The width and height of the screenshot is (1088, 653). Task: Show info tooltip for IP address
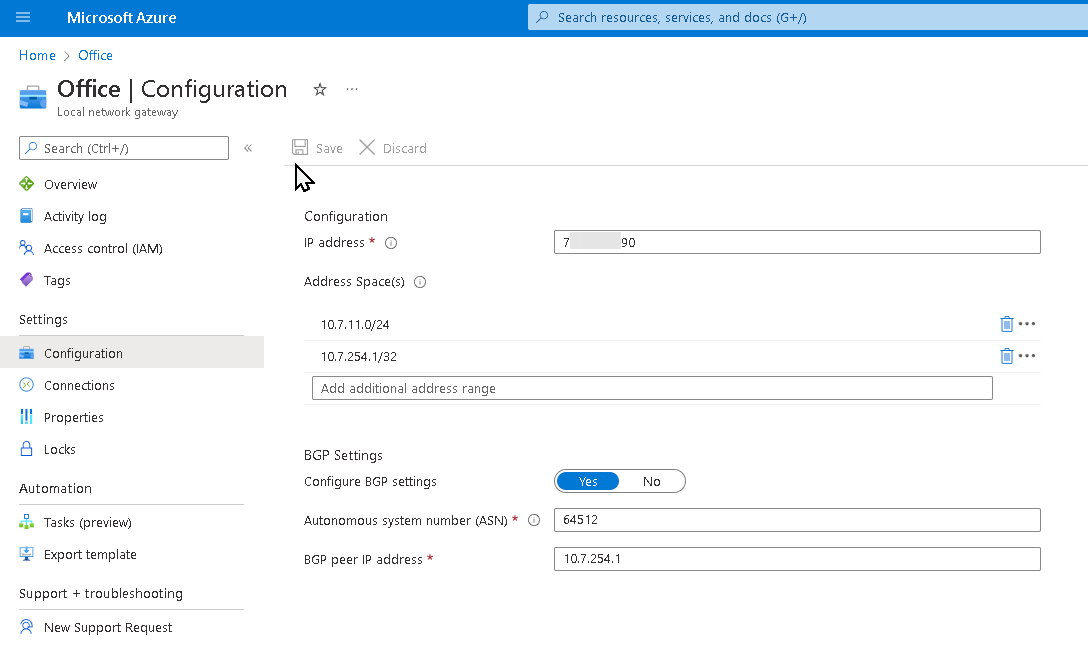(391, 243)
